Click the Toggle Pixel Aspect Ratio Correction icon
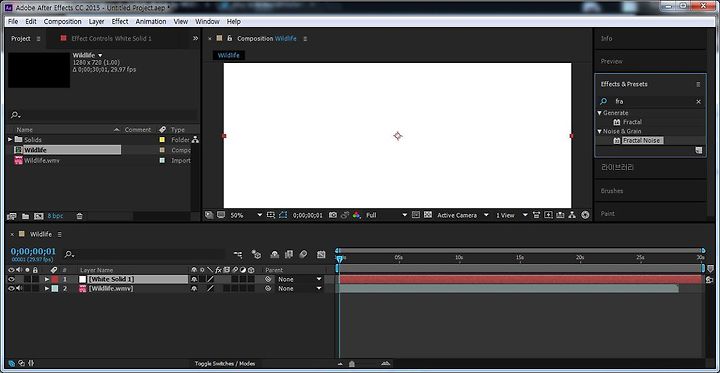 coord(537,215)
